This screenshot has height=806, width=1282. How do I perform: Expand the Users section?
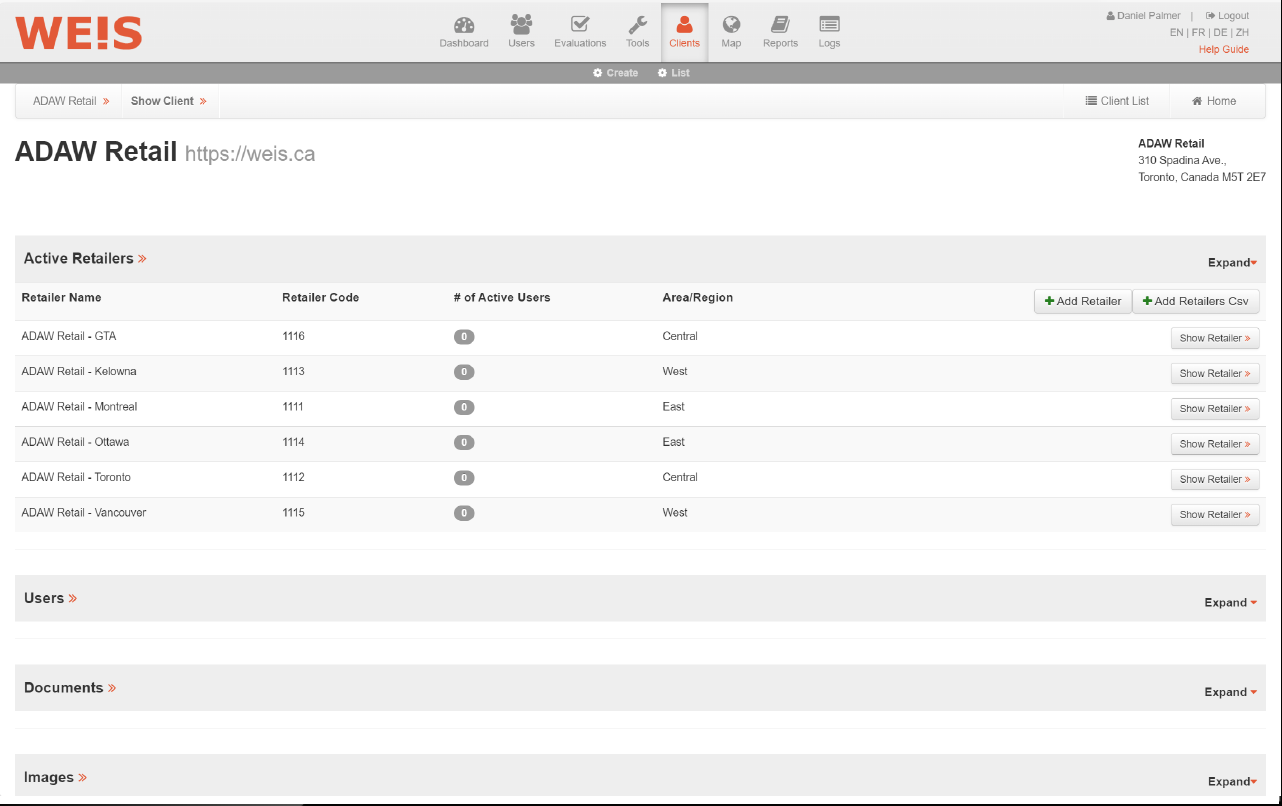(1229, 603)
